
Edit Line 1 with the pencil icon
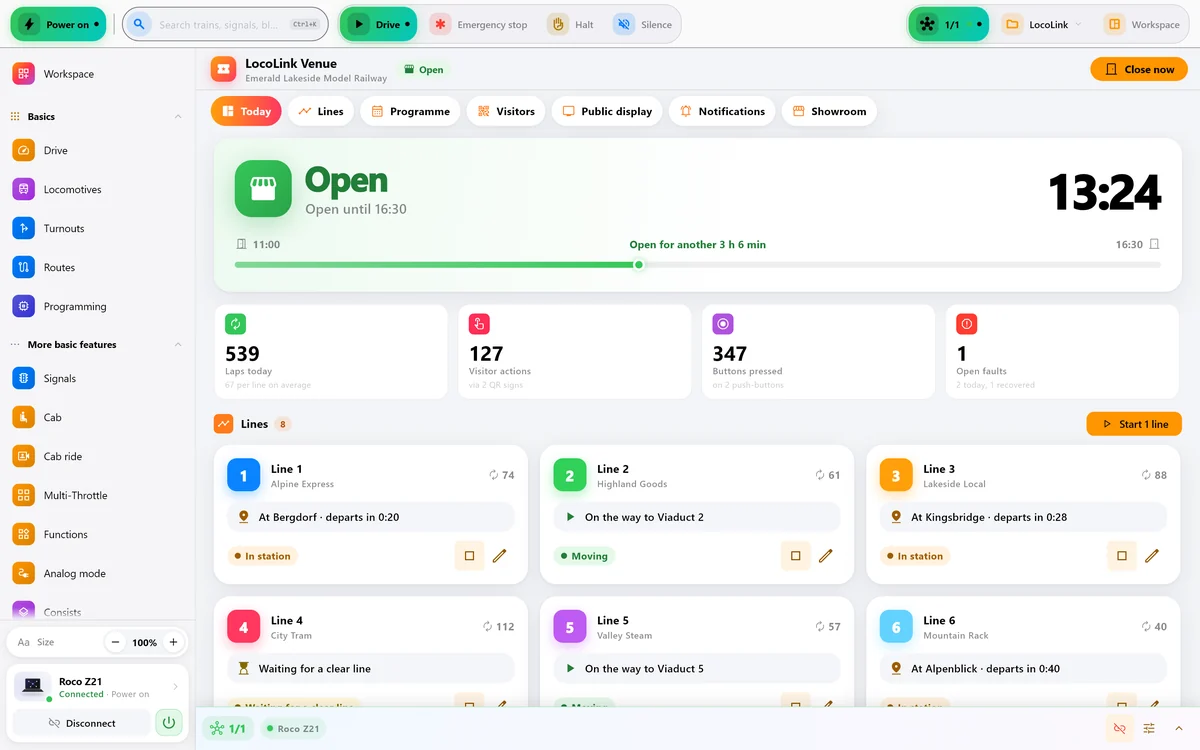[x=500, y=556]
